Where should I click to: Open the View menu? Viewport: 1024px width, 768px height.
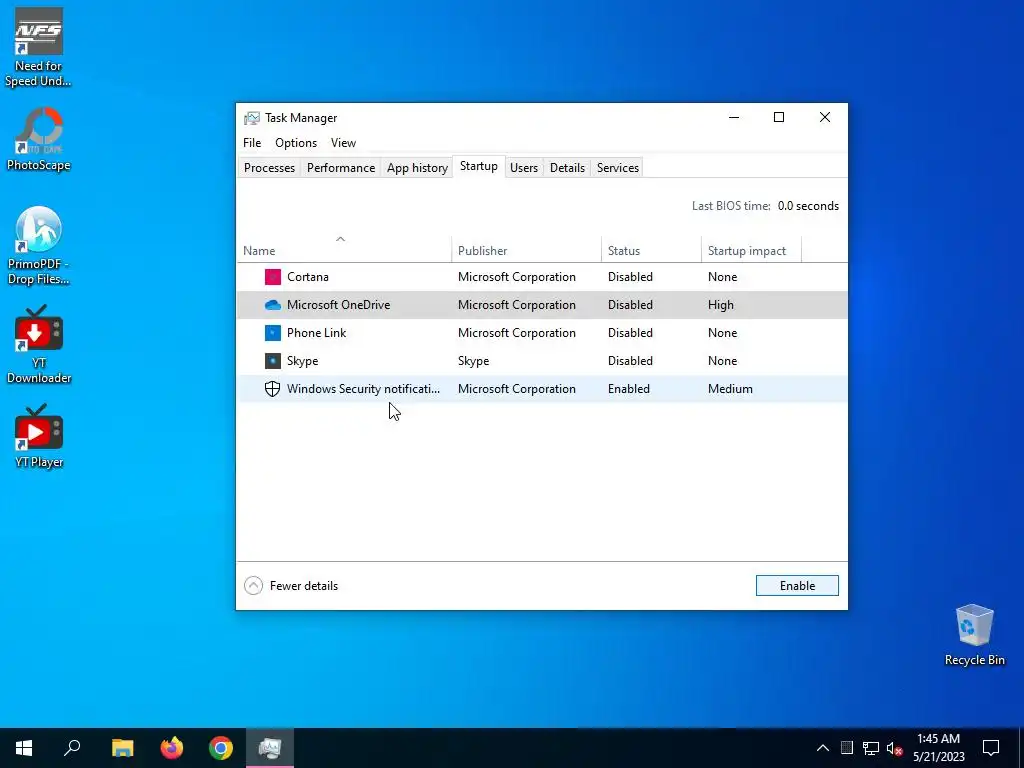343,143
